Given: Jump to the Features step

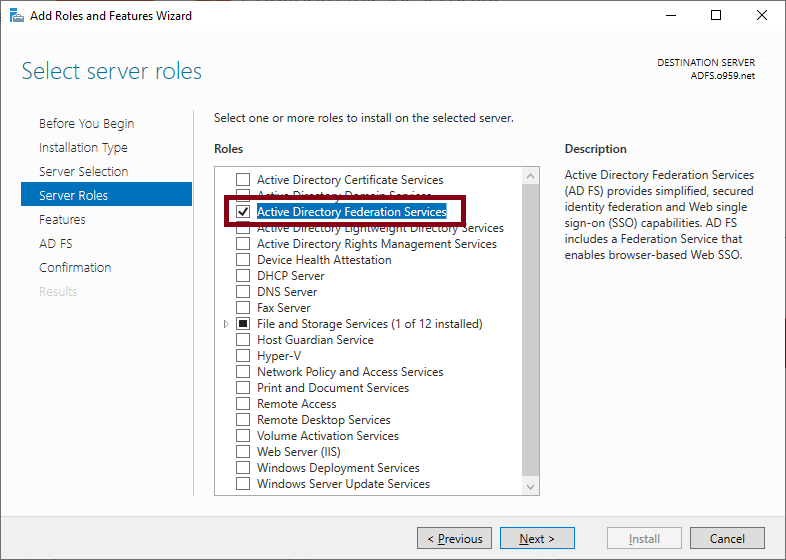Looking at the screenshot, I should point(62,220).
